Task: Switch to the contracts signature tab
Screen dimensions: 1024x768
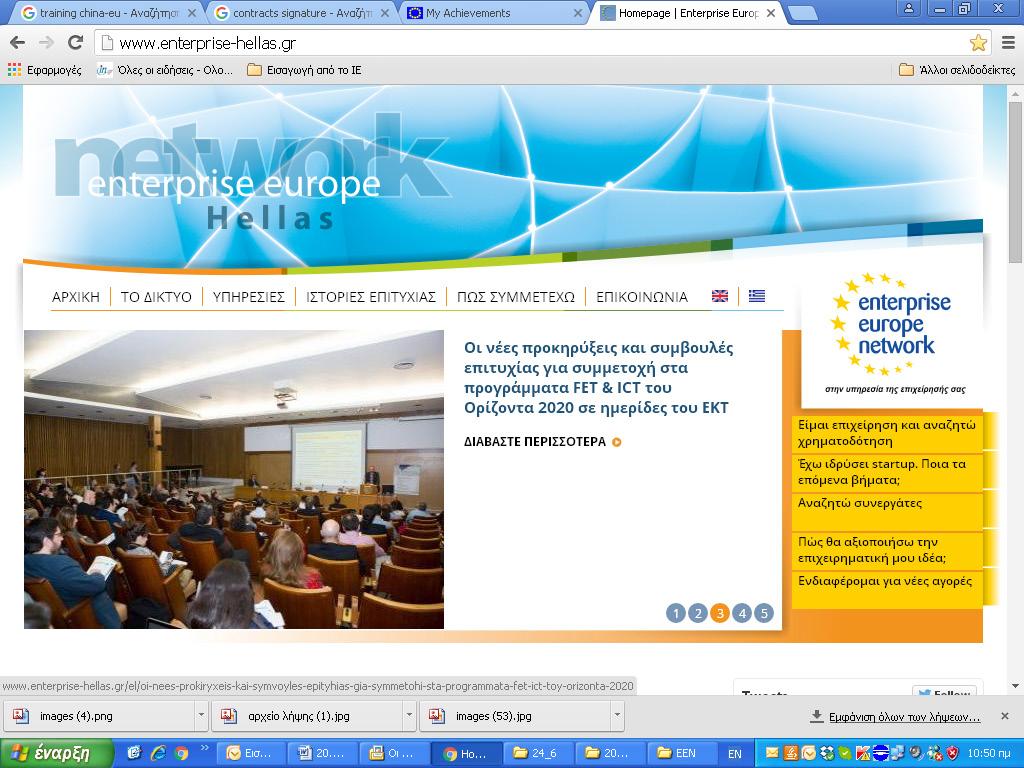Action: 301,13
